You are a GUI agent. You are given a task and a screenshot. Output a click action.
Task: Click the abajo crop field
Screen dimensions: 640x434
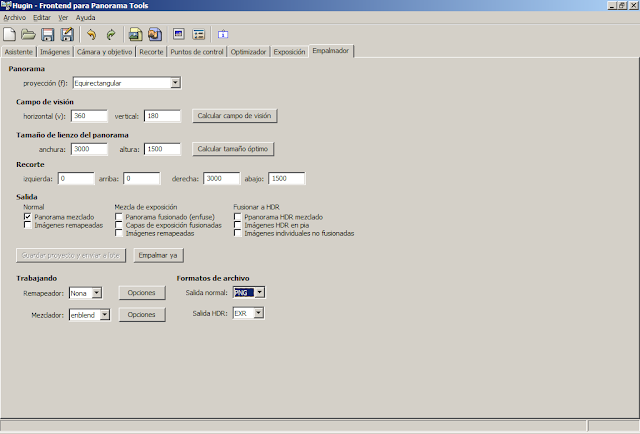point(287,178)
